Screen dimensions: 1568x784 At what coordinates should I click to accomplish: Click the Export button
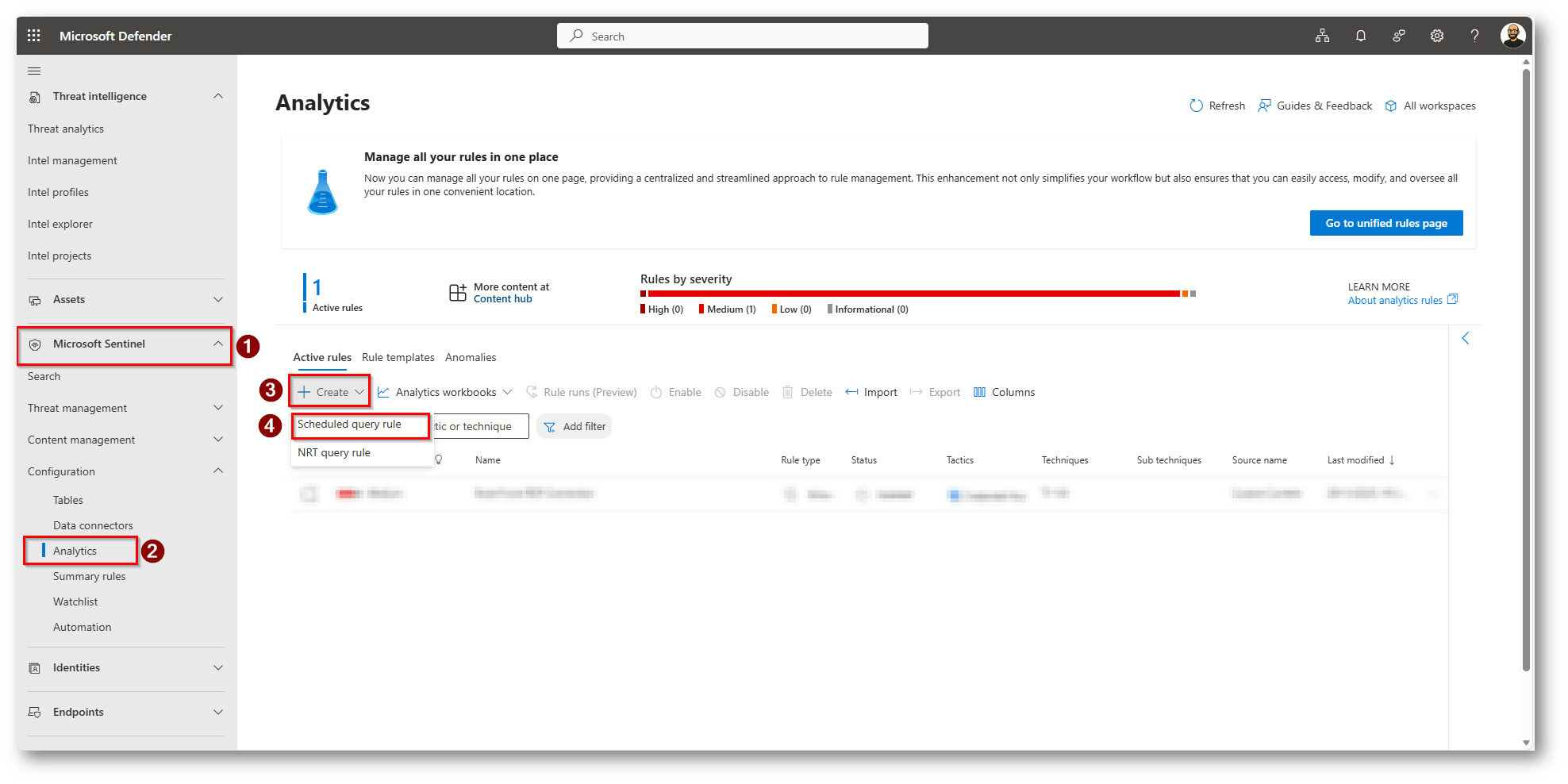(935, 392)
